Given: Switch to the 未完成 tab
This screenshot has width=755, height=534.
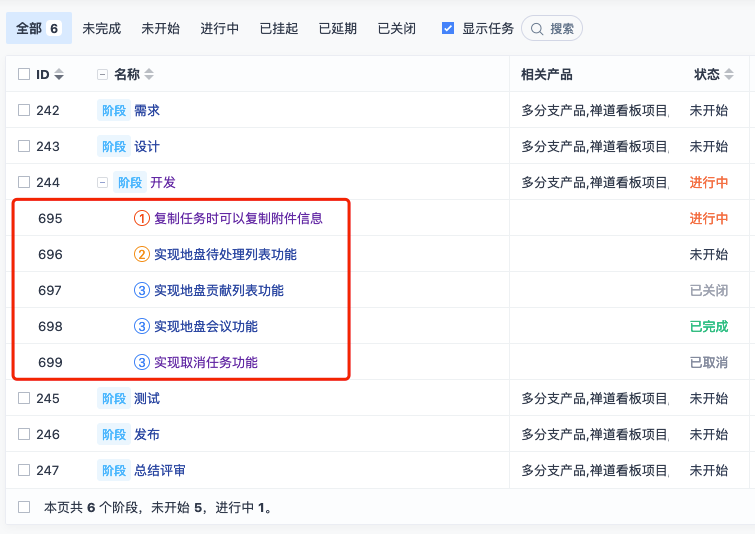Looking at the screenshot, I should [x=102, y=28].
